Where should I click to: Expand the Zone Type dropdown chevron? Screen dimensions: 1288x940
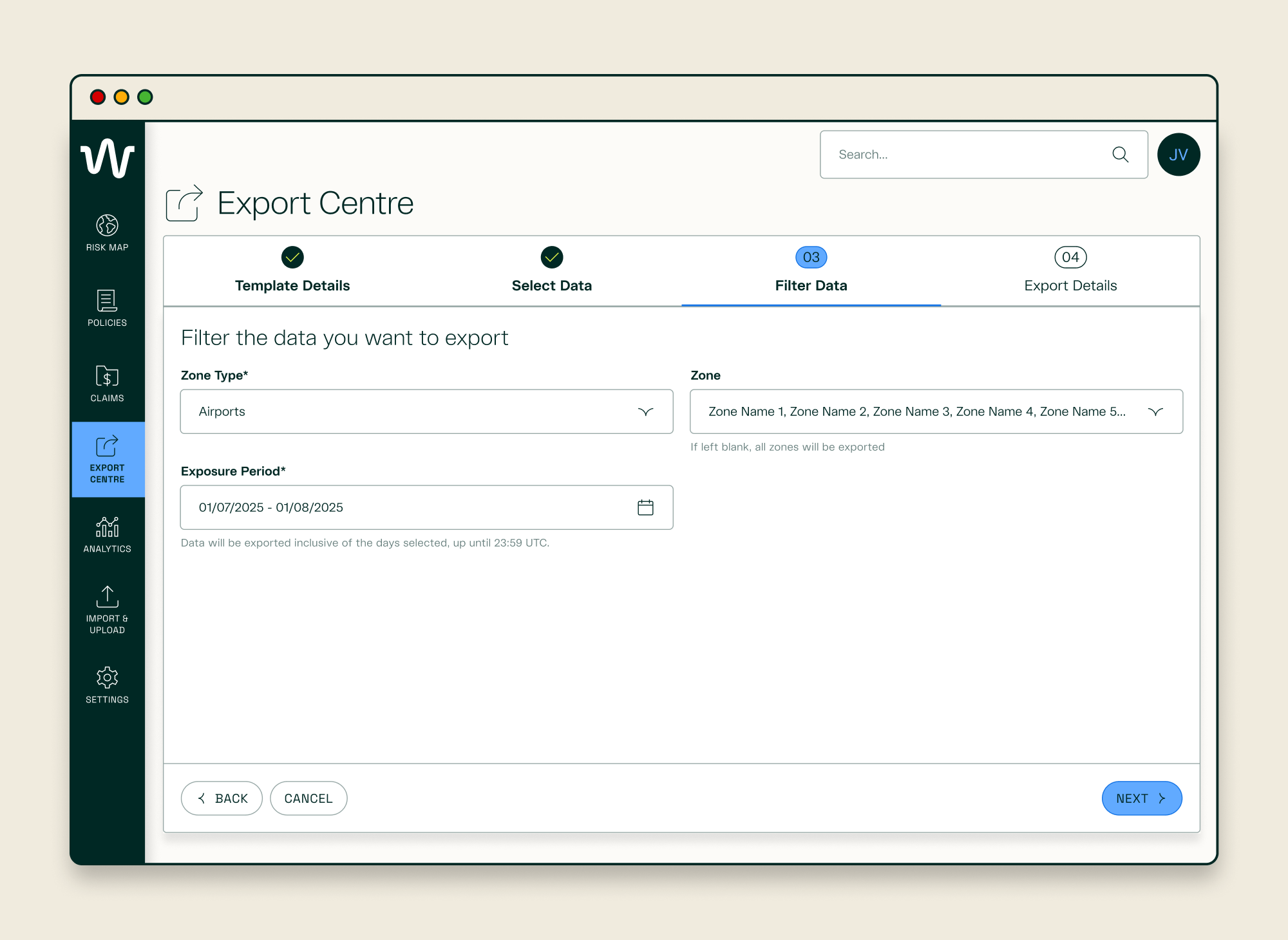(645, 412)
